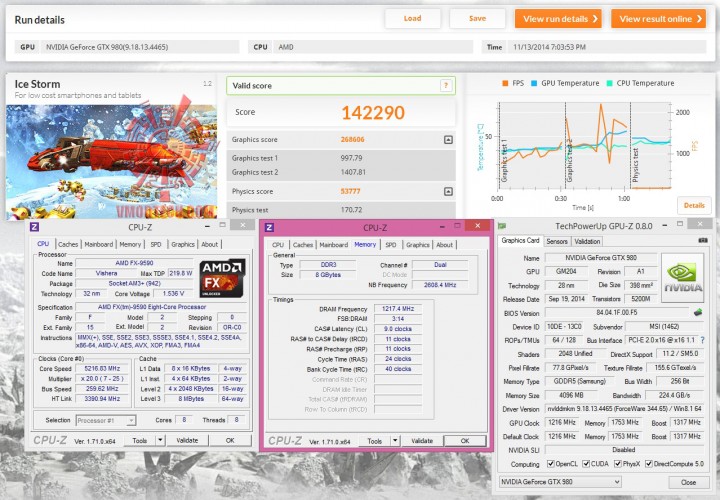Click the DRAM Frequency 1217.4 MHz value
Image resolution: width=720 pixels, height=500 pixels.
click(x=398, y=309)
